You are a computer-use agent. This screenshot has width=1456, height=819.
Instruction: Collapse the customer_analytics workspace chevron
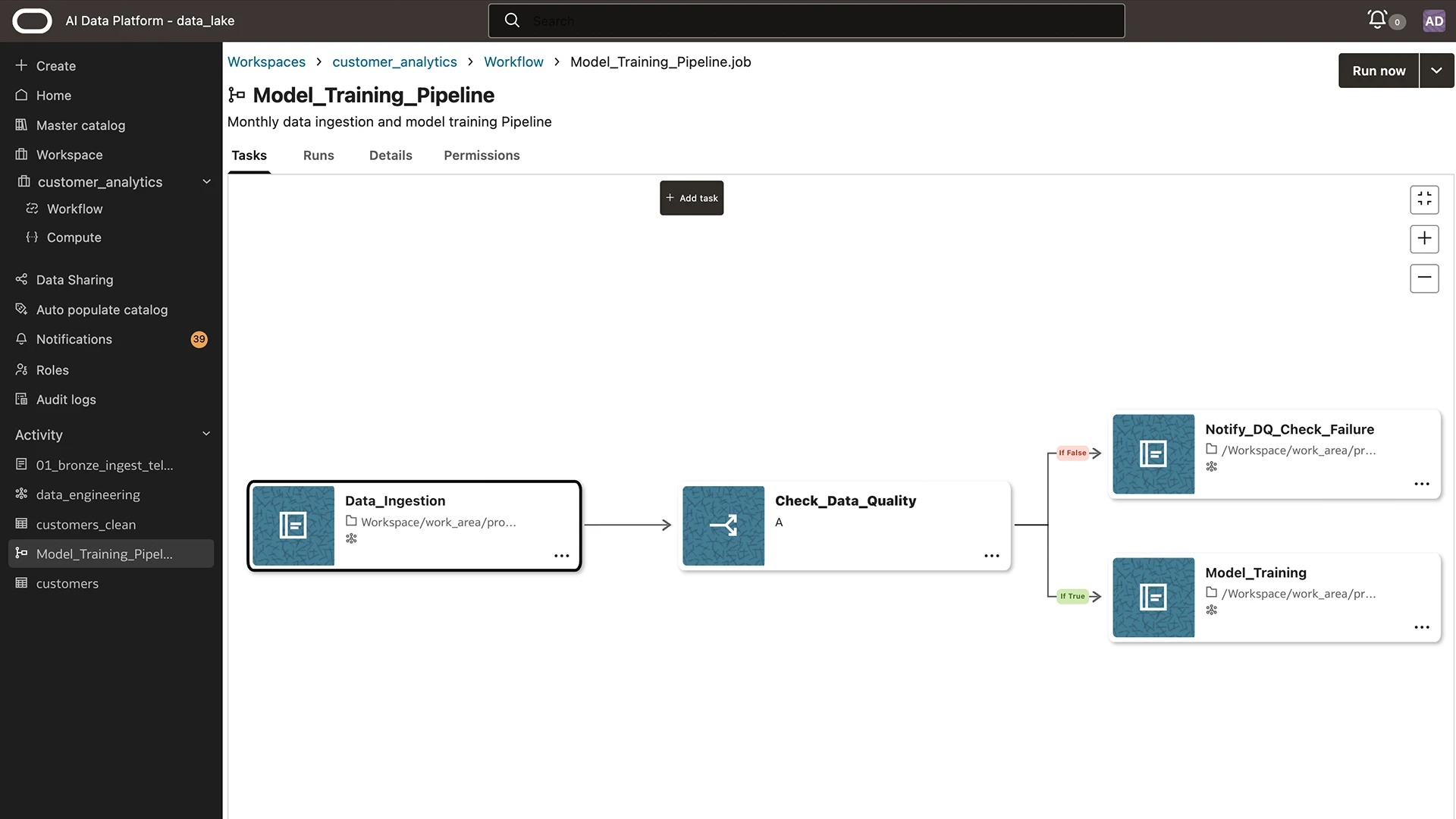(x=206, y=182)
